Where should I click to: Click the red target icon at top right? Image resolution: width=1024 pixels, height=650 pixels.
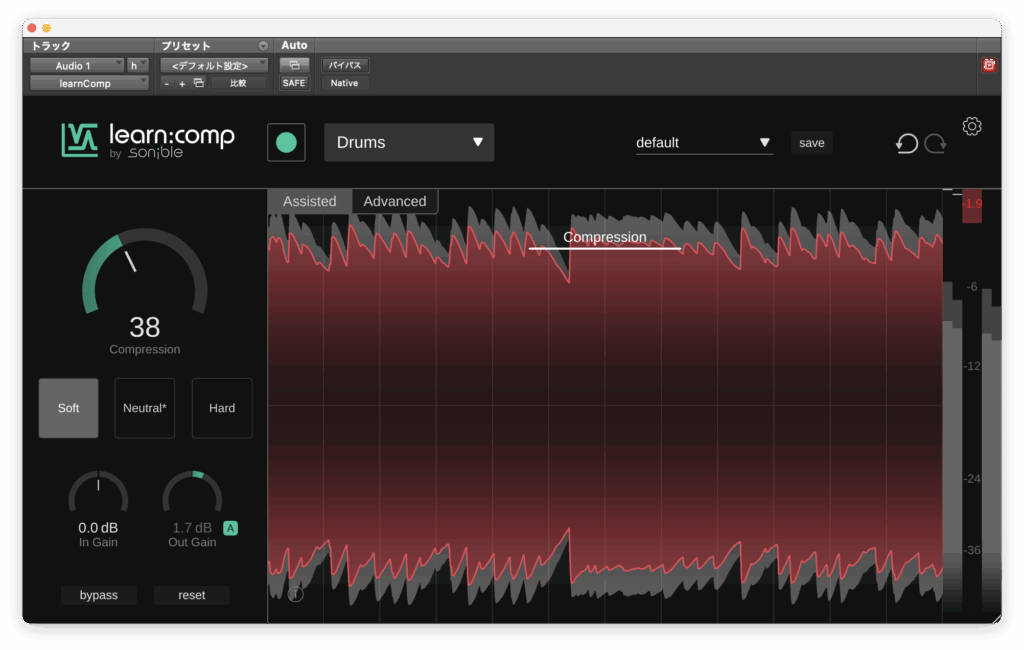coord(989,65)
